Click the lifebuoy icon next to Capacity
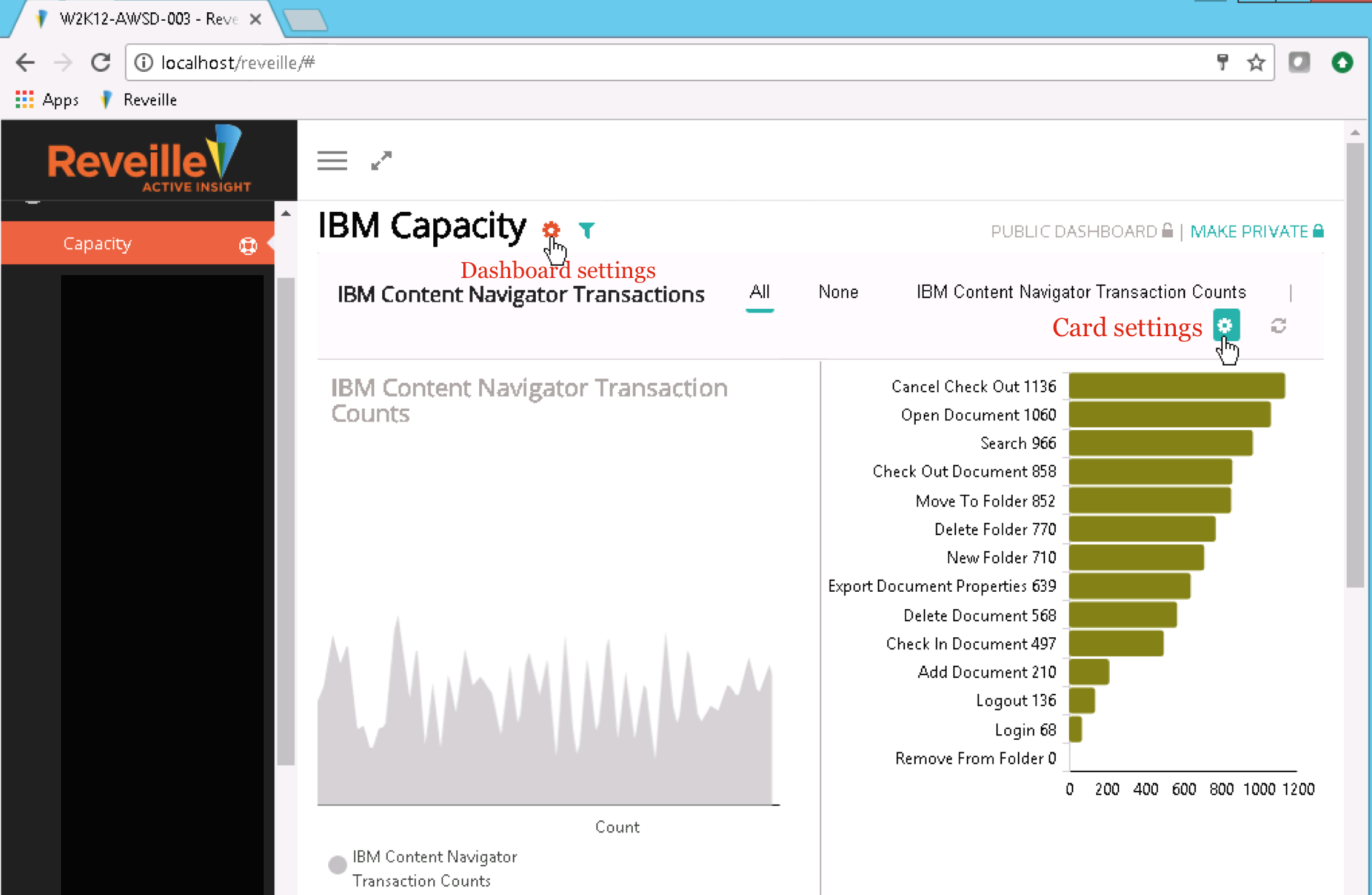The image size is (1372, 895). click(x=248, y=246)
